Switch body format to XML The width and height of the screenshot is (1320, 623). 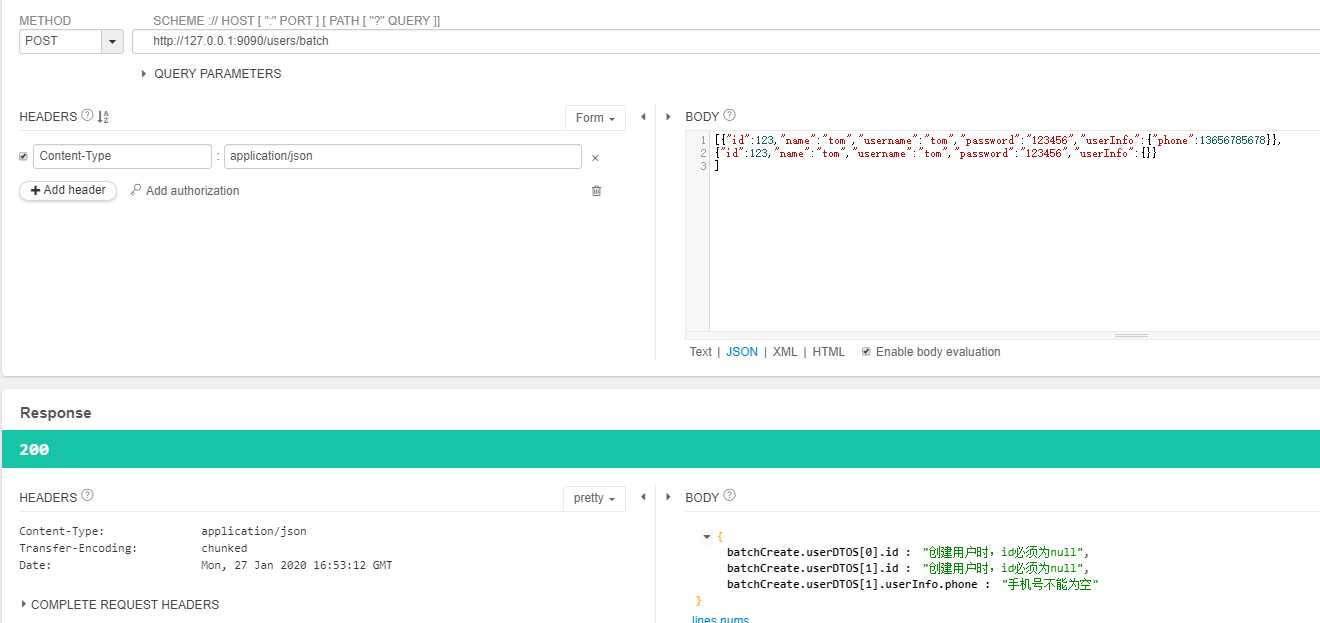click(x=785, y=352)
